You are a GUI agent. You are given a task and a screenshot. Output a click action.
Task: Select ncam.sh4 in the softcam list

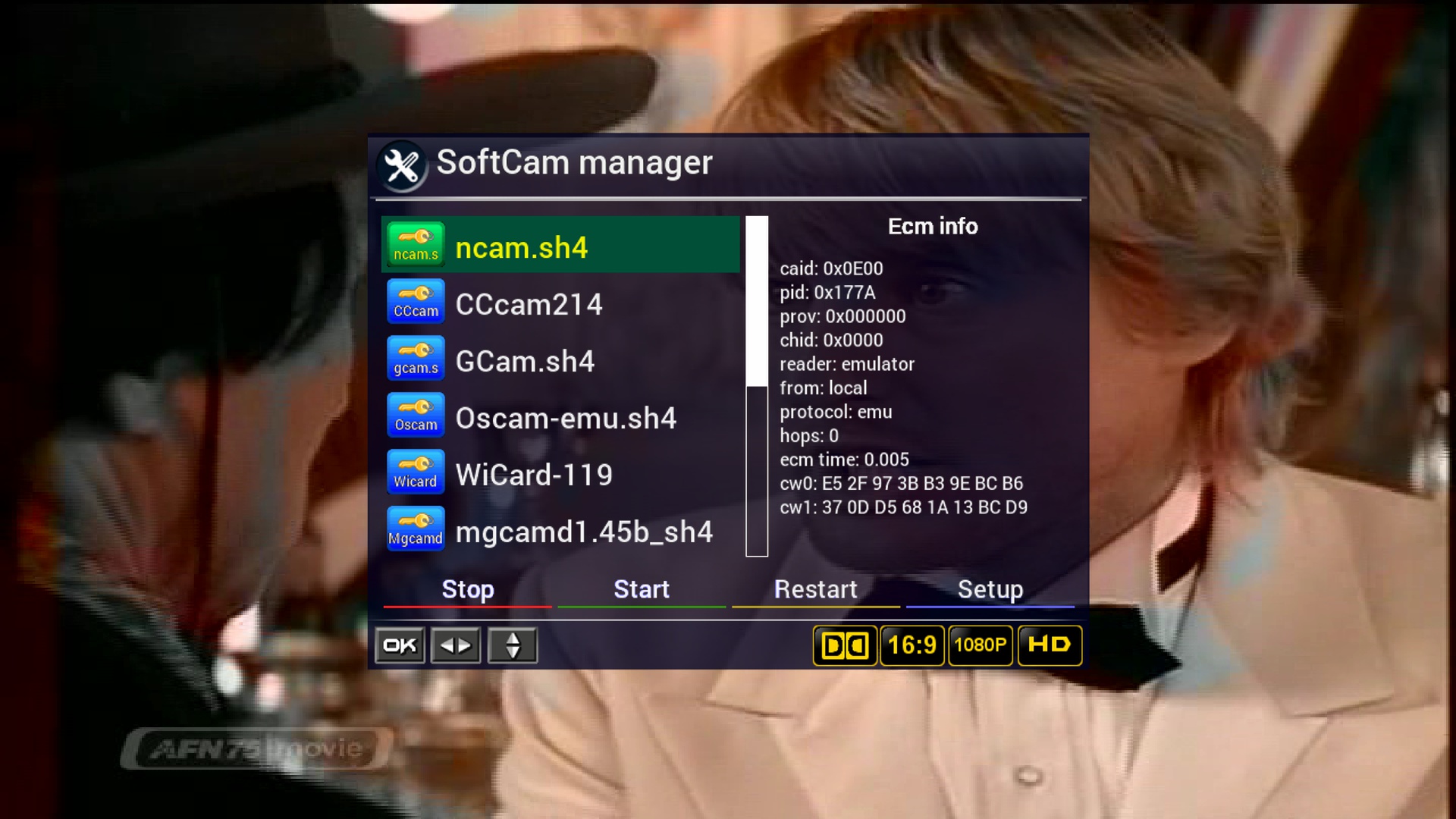pos(560,244)
